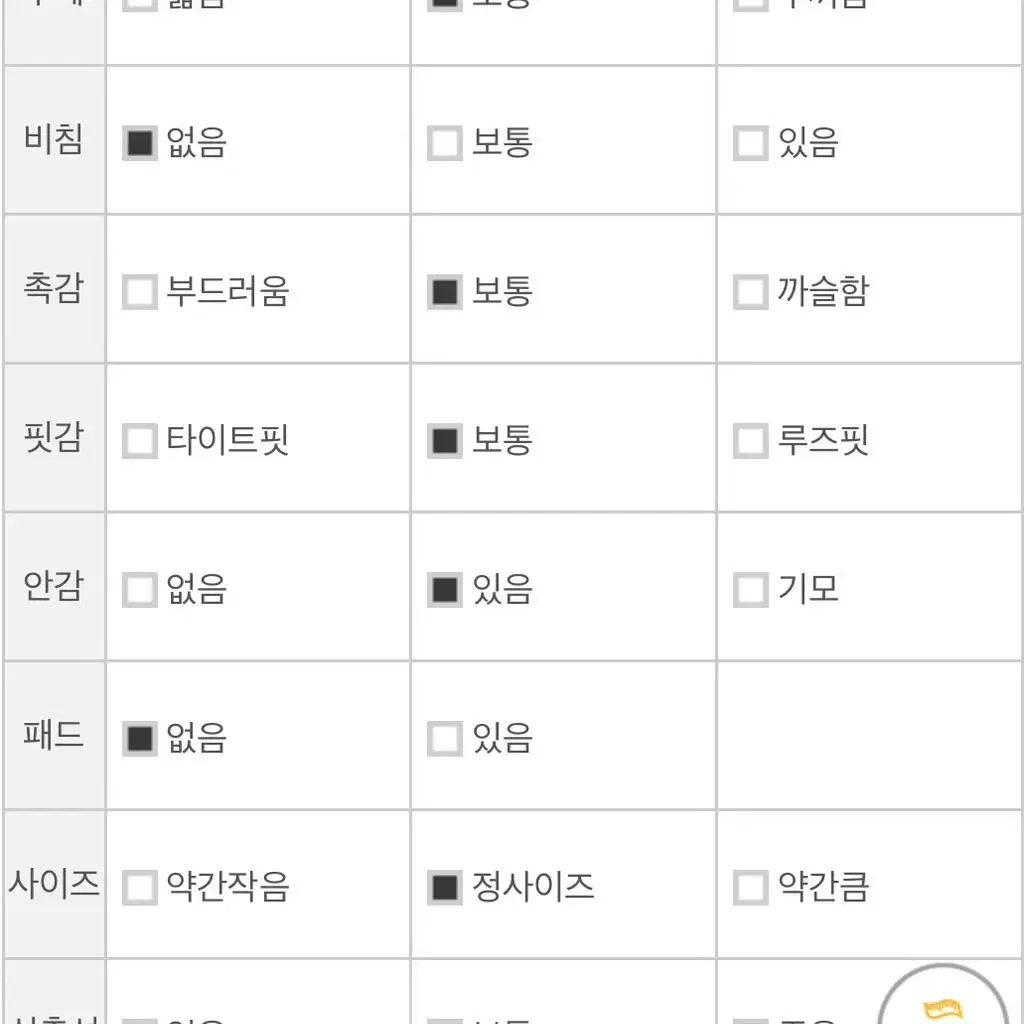Toggle 보통 checkbox in 촉감 row
This screenshot has width=1024, height=1024.
point(445,292)
